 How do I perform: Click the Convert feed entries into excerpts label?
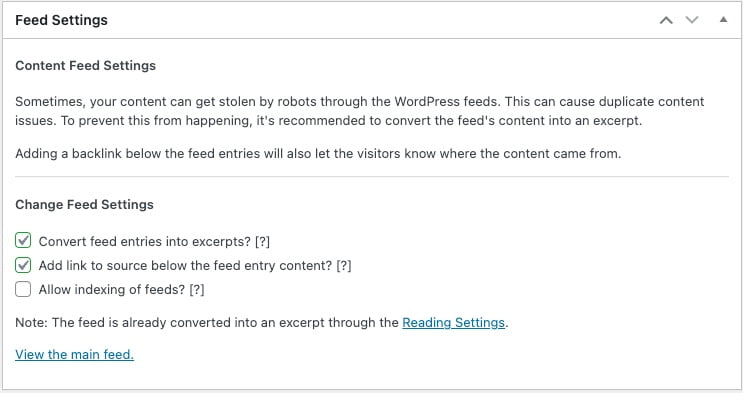click(x=145, y=242)
